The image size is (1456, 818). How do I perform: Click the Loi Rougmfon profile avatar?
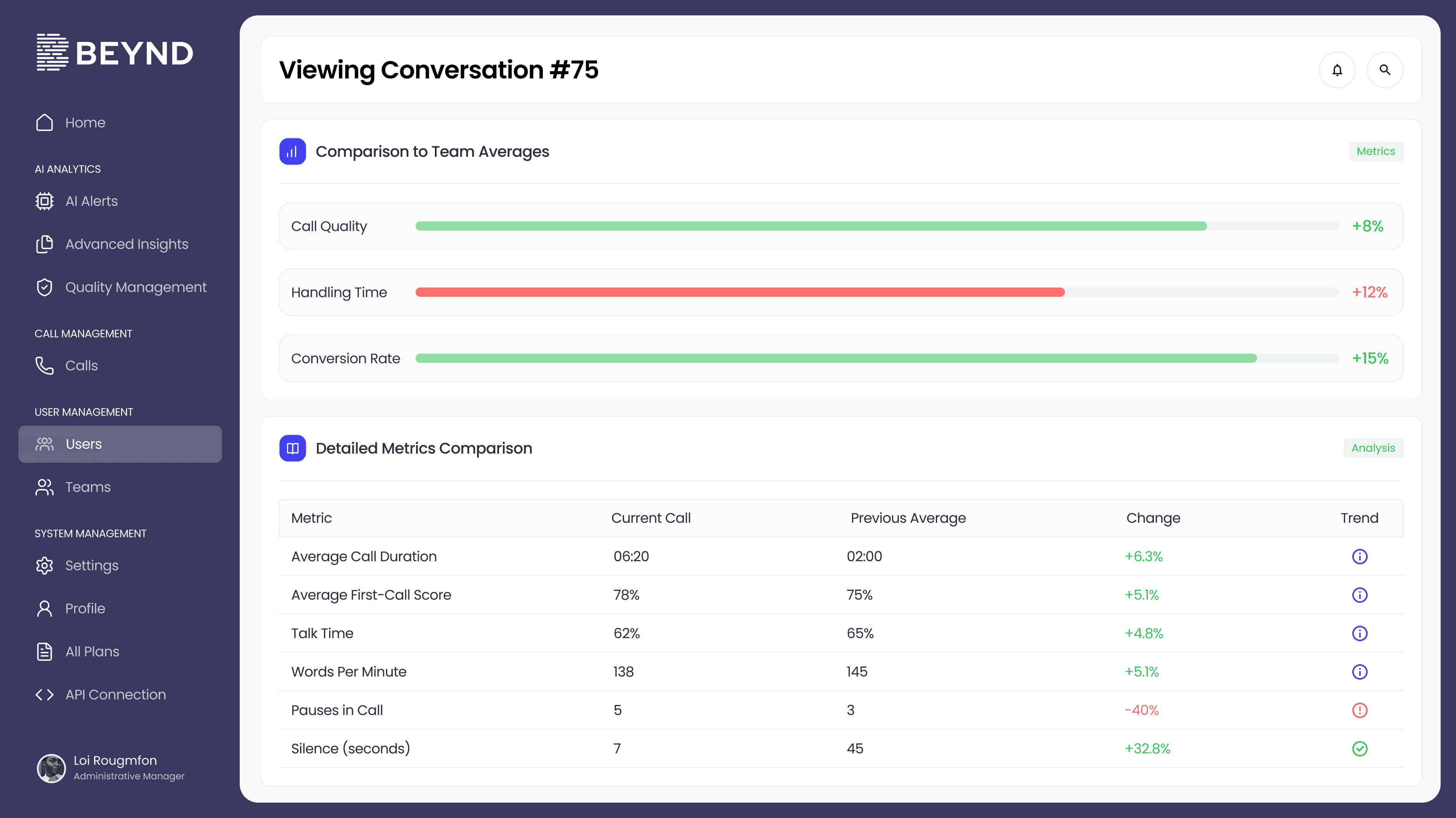pyautogui.click(x=51, y=768)
